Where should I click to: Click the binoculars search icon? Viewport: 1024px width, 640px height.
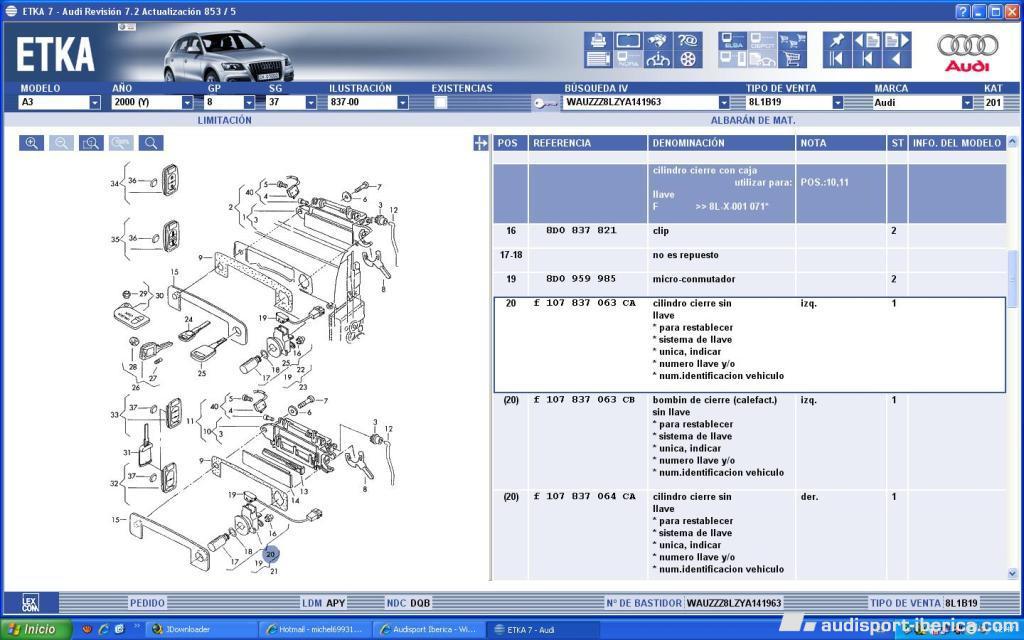coord(658,41)
